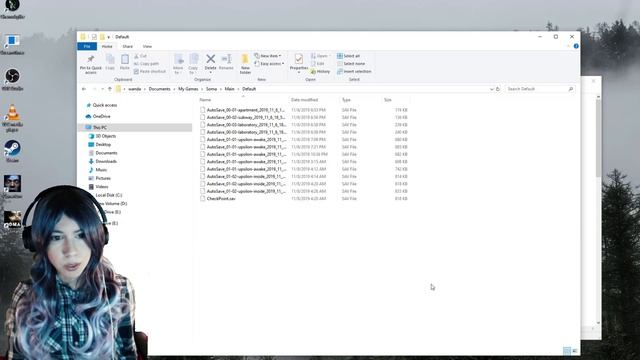
Task: Sort by Date modified column header
Action: (313, 100)
